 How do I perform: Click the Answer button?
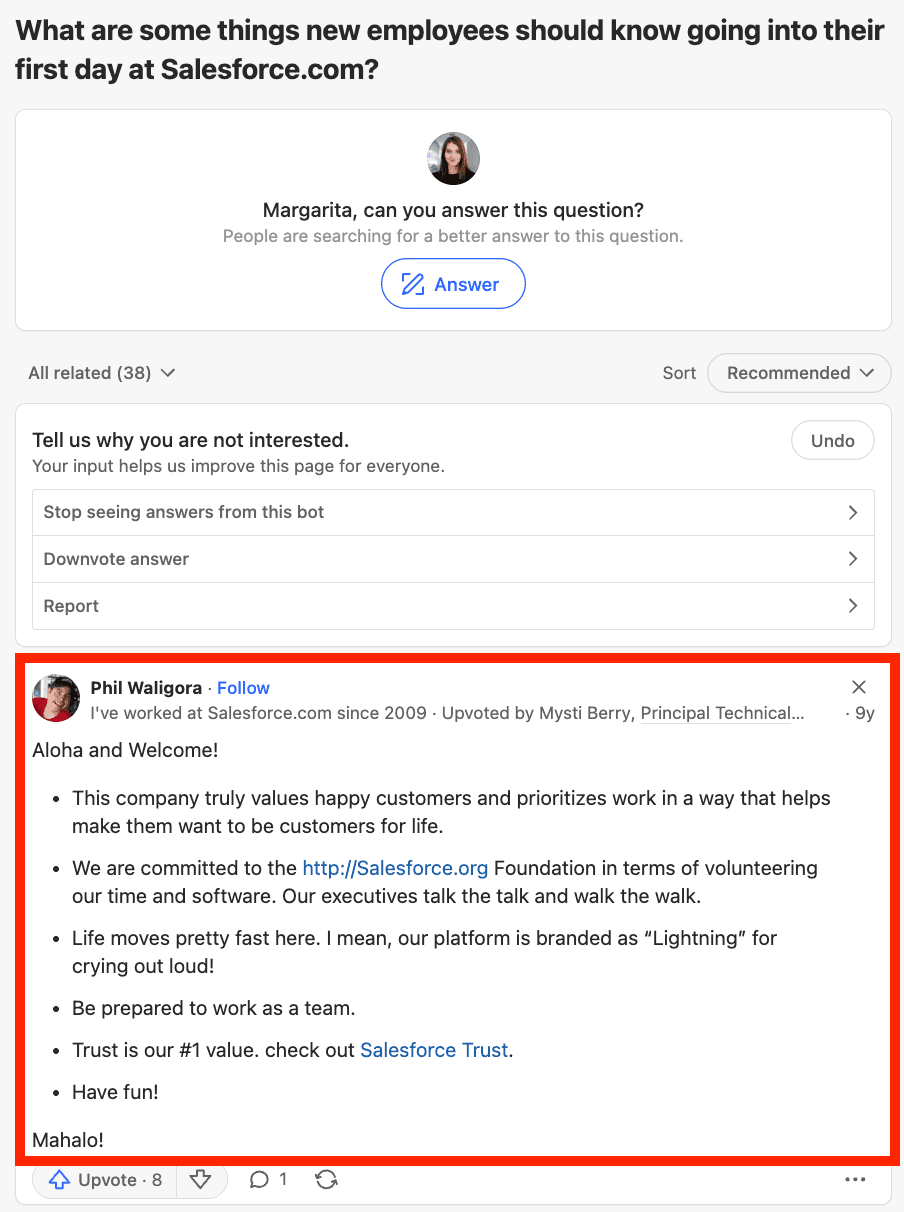[453, 284]
